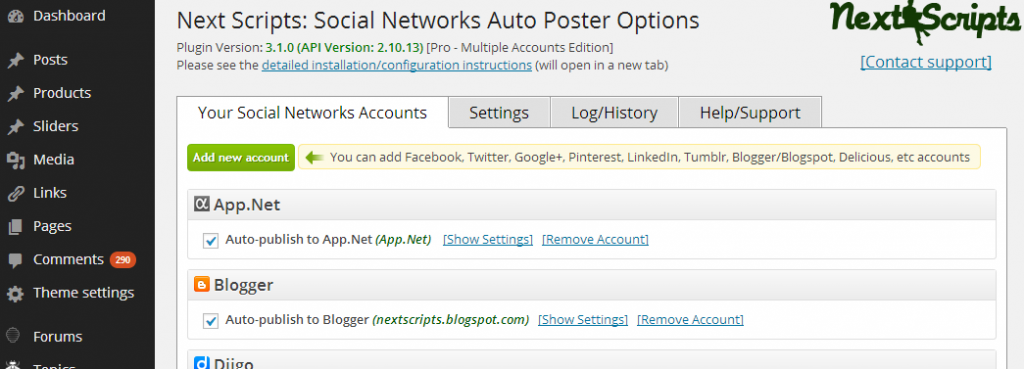
Task: Click the nextscripts.blogspot.com account name
Action: [451, 320]
